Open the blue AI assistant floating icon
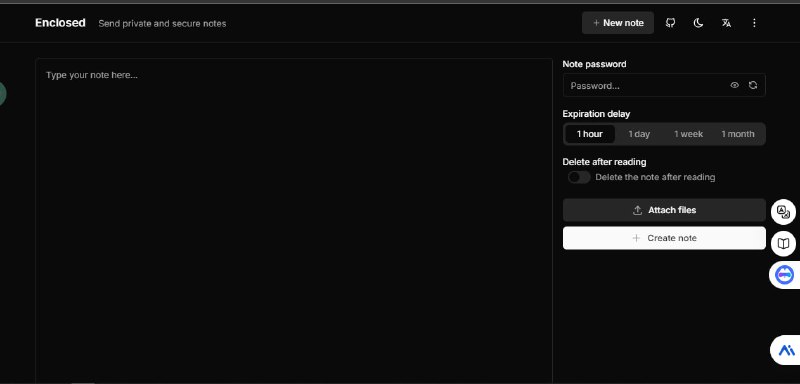The image size is (800, 384). (786, 350)
